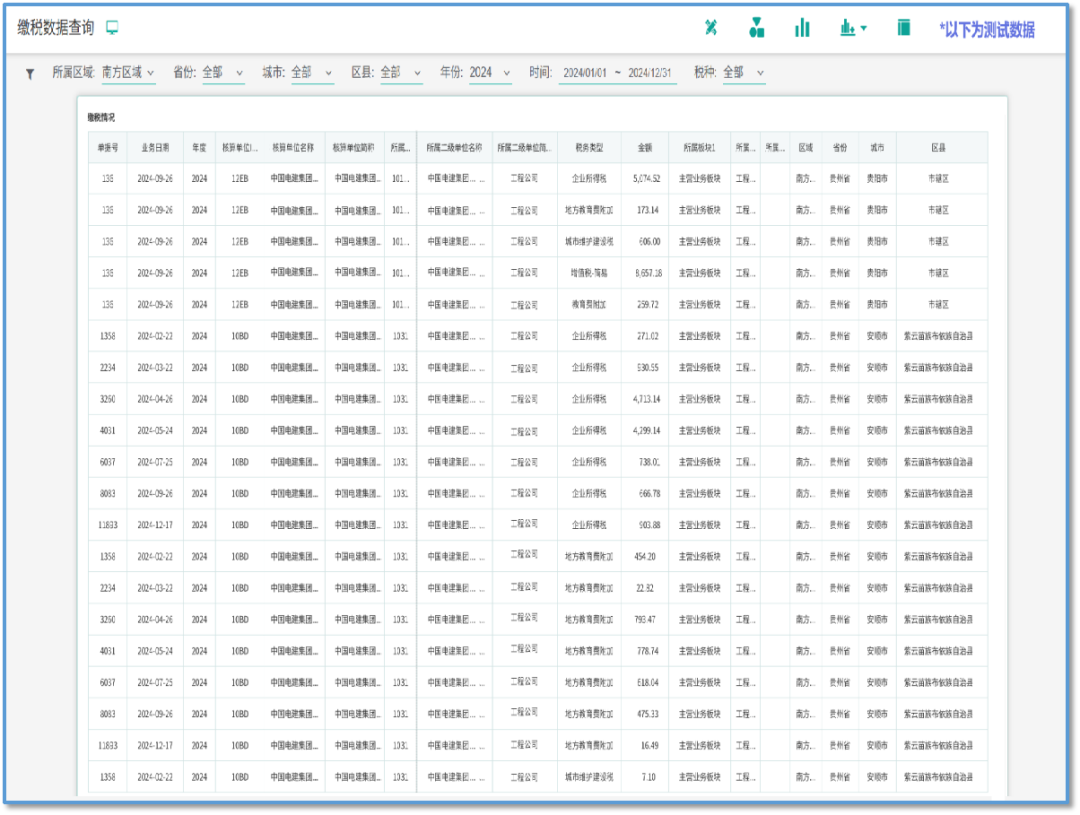Click the shapes hierarchy icon in top toolbar
1080x815 pixels.
(x=756, y=28)
